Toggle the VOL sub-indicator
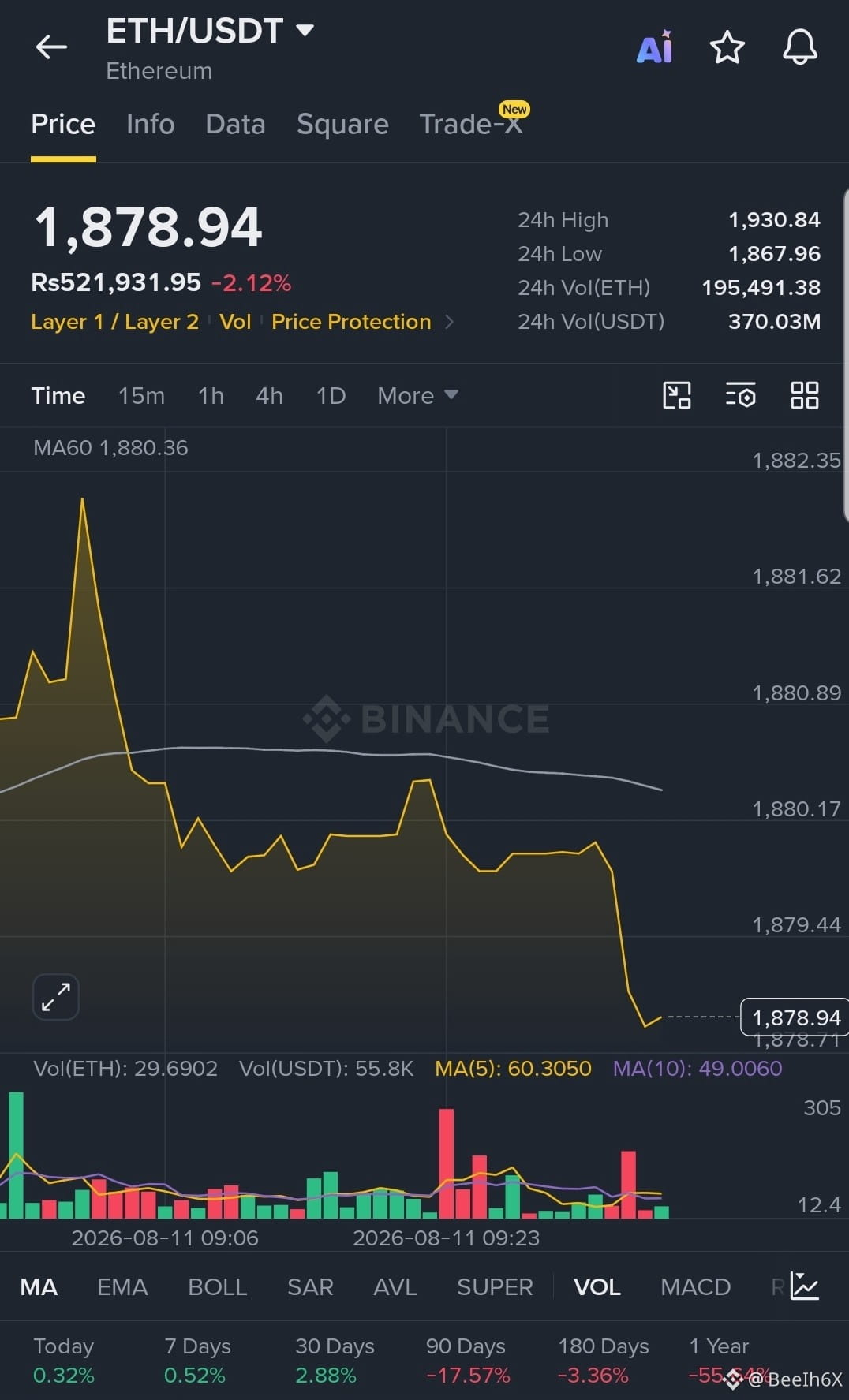 click(597, 1287)
